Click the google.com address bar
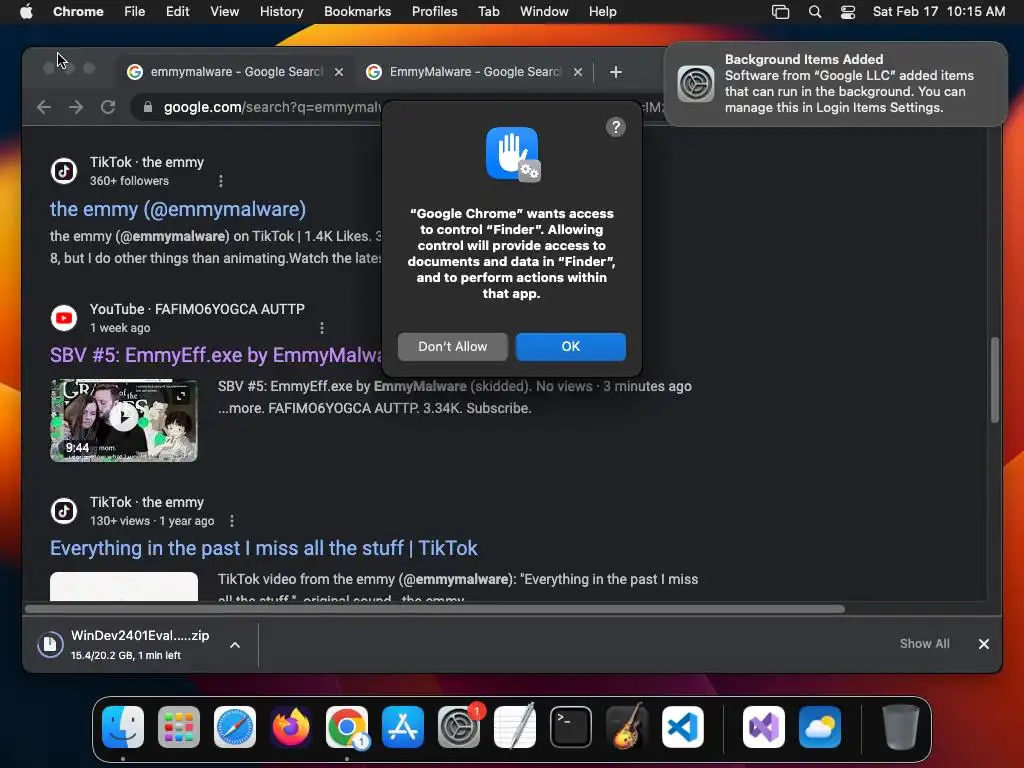1024x768 pixels. click(273, 107)
